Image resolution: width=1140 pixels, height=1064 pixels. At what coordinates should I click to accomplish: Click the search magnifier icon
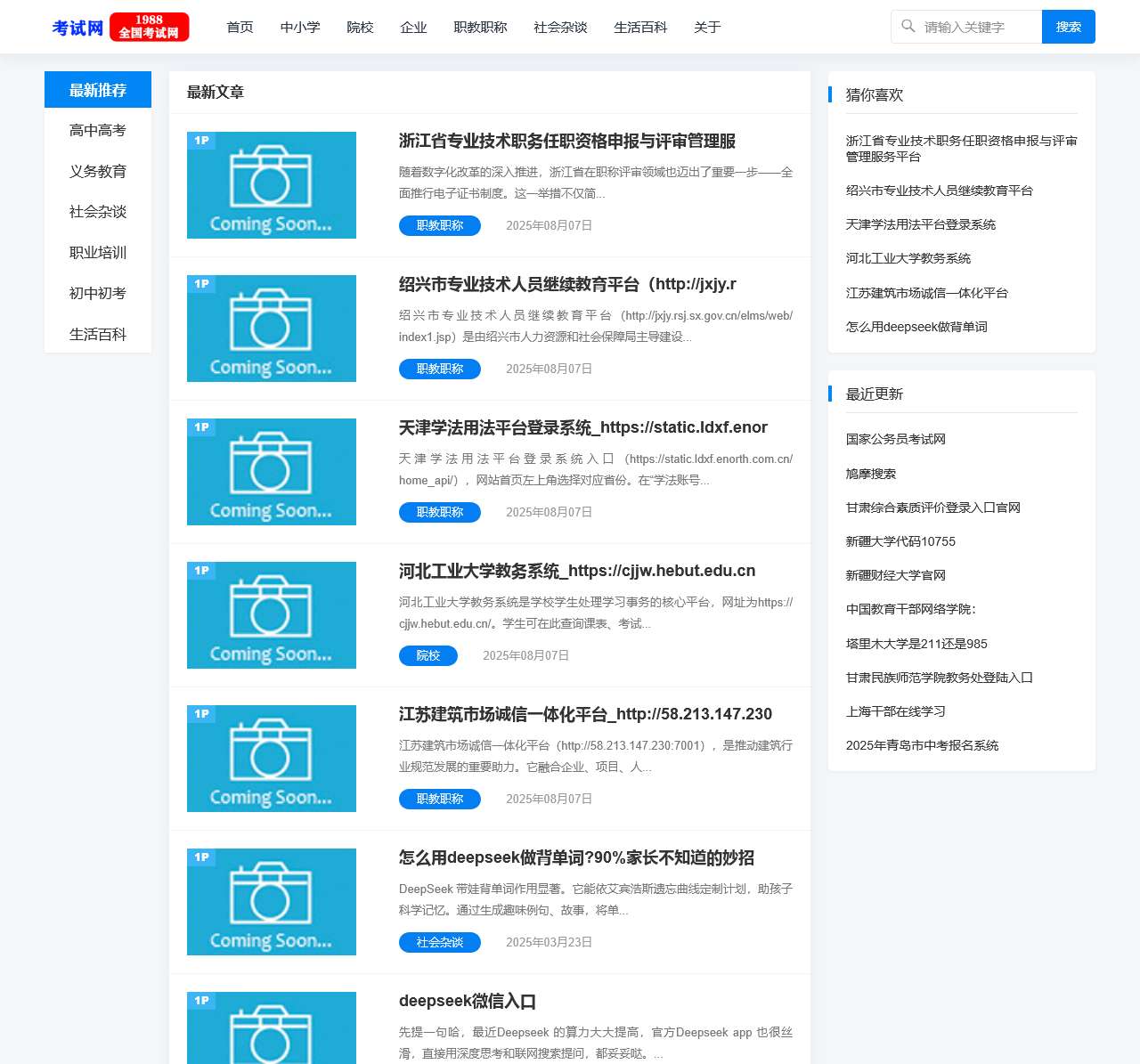(x=908, y=27)
